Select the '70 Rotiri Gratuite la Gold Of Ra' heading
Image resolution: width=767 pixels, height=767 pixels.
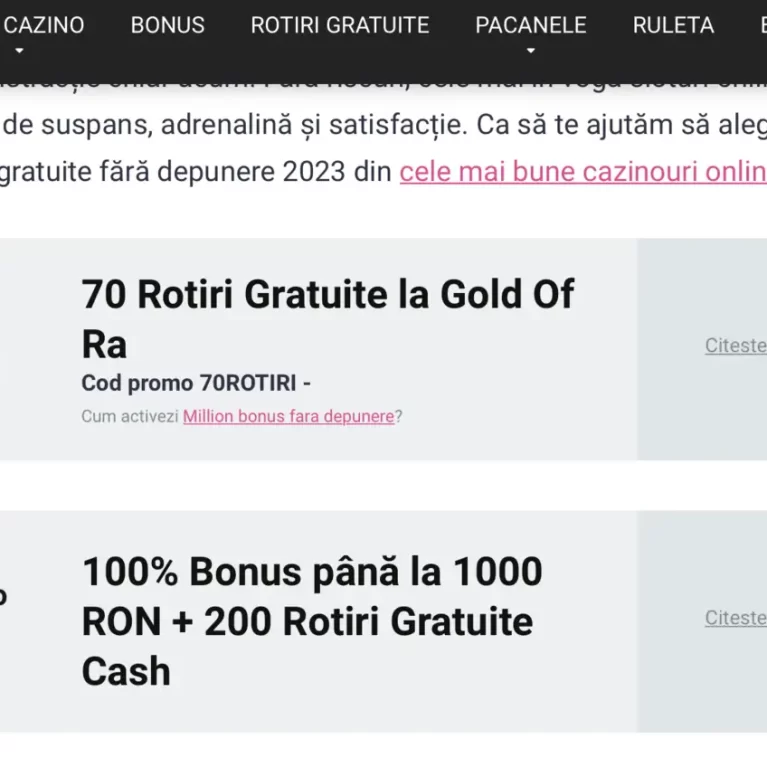(x=328, y=319)
